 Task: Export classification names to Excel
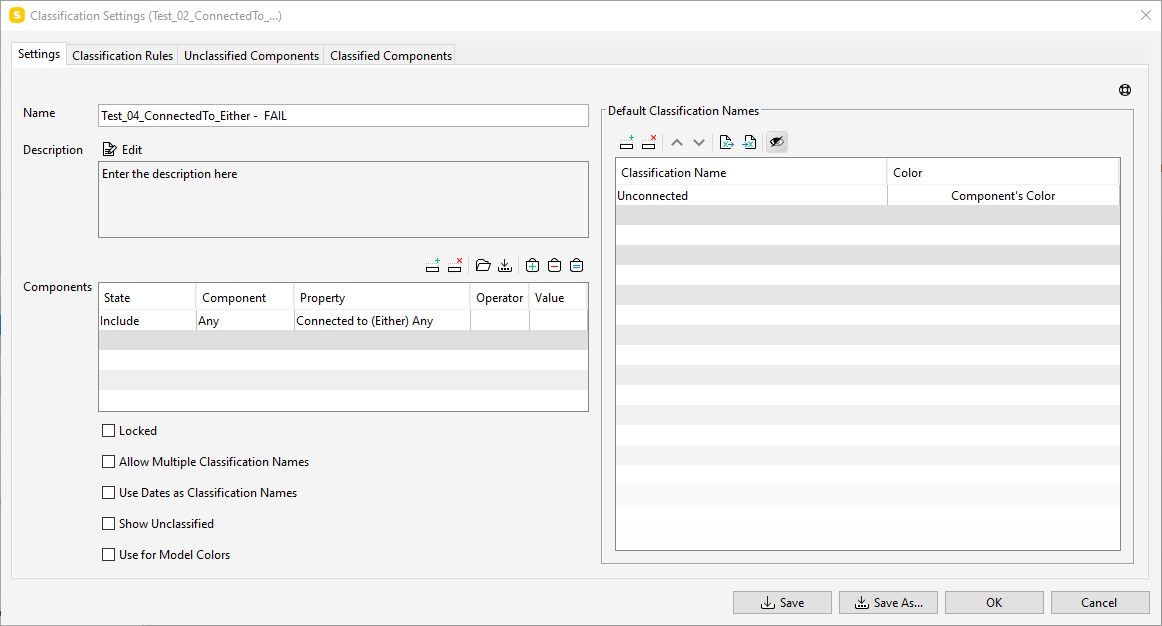point(726,142)
